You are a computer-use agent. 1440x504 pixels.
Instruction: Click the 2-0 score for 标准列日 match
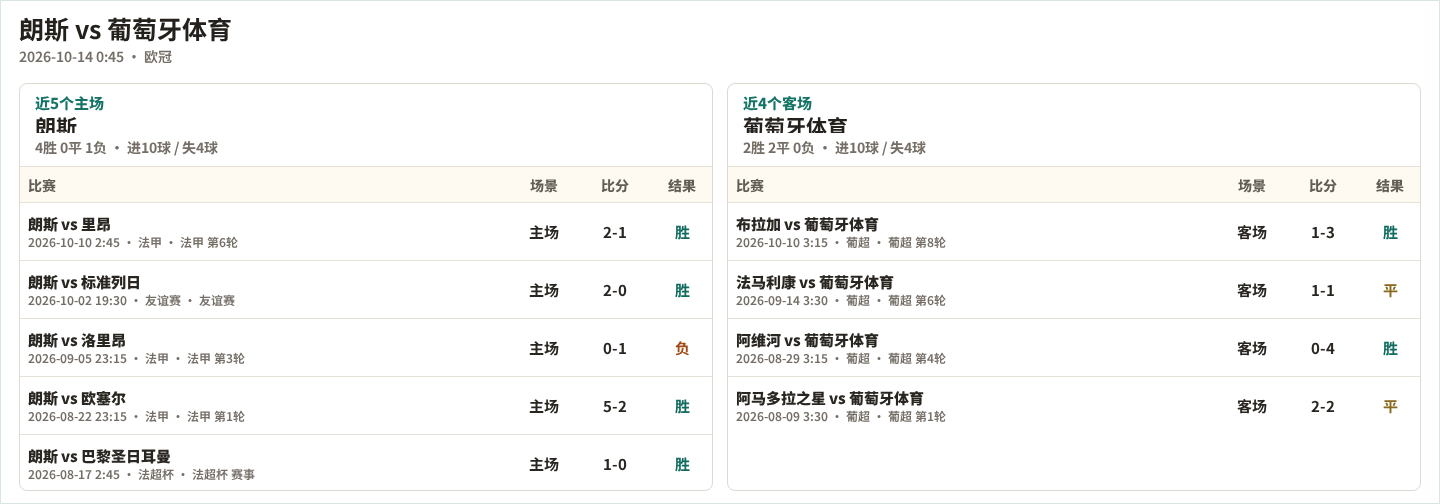pos(615,290)
